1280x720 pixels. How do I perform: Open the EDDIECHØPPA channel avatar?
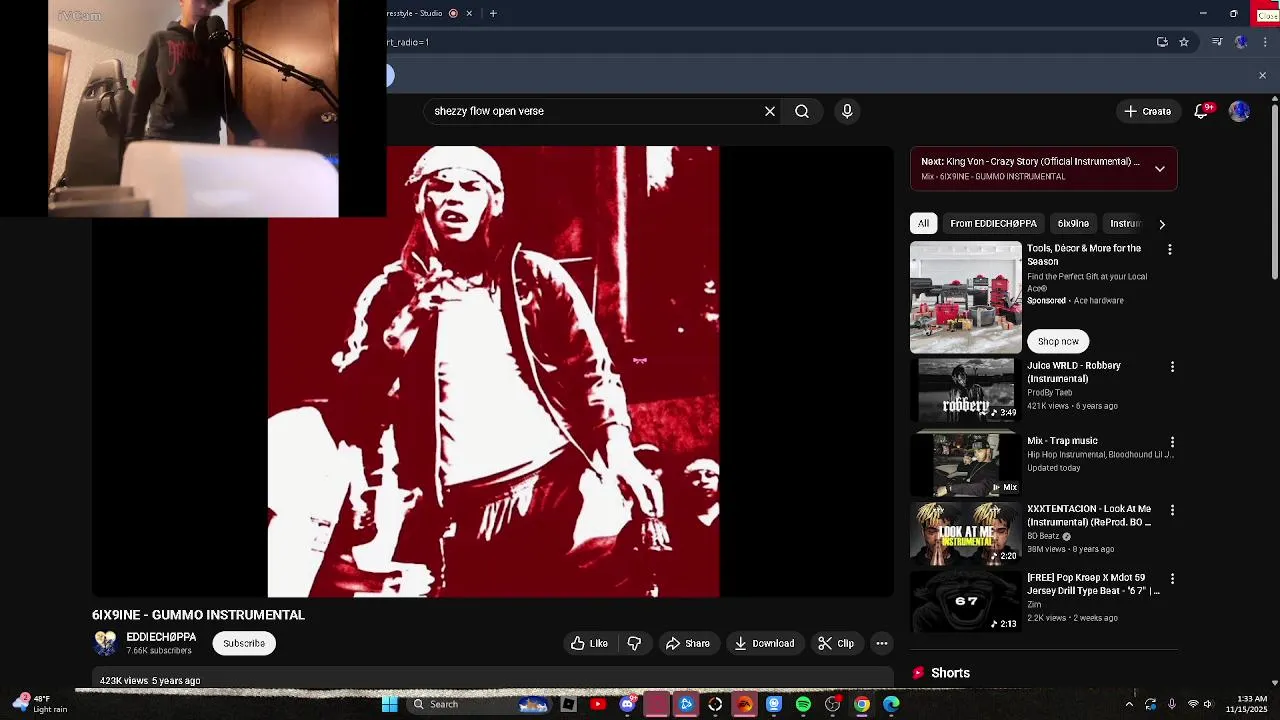105,643
